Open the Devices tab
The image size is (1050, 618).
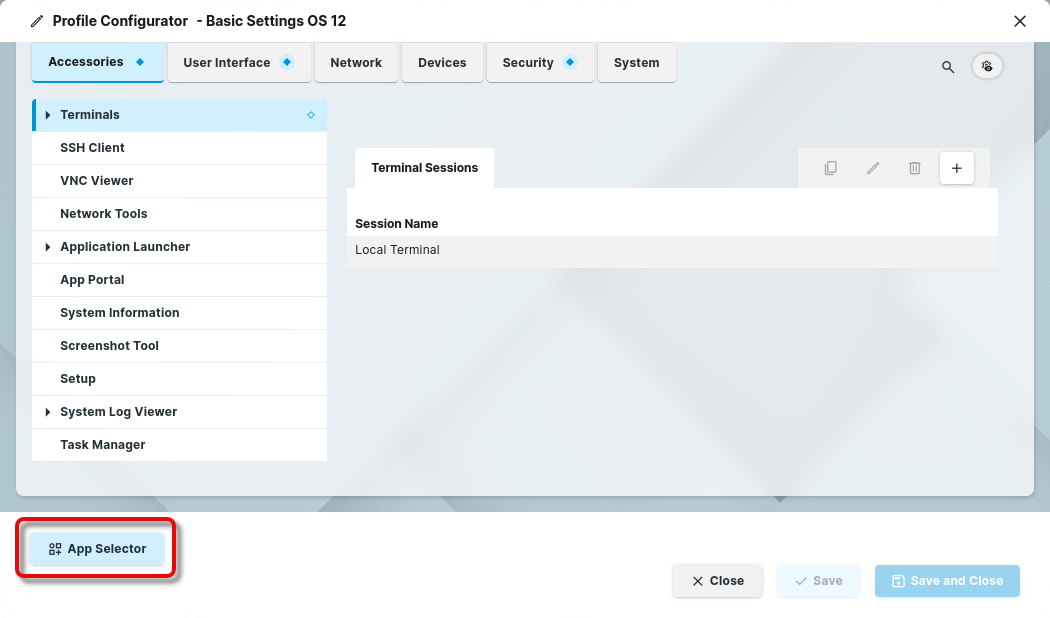coord(442,62)
